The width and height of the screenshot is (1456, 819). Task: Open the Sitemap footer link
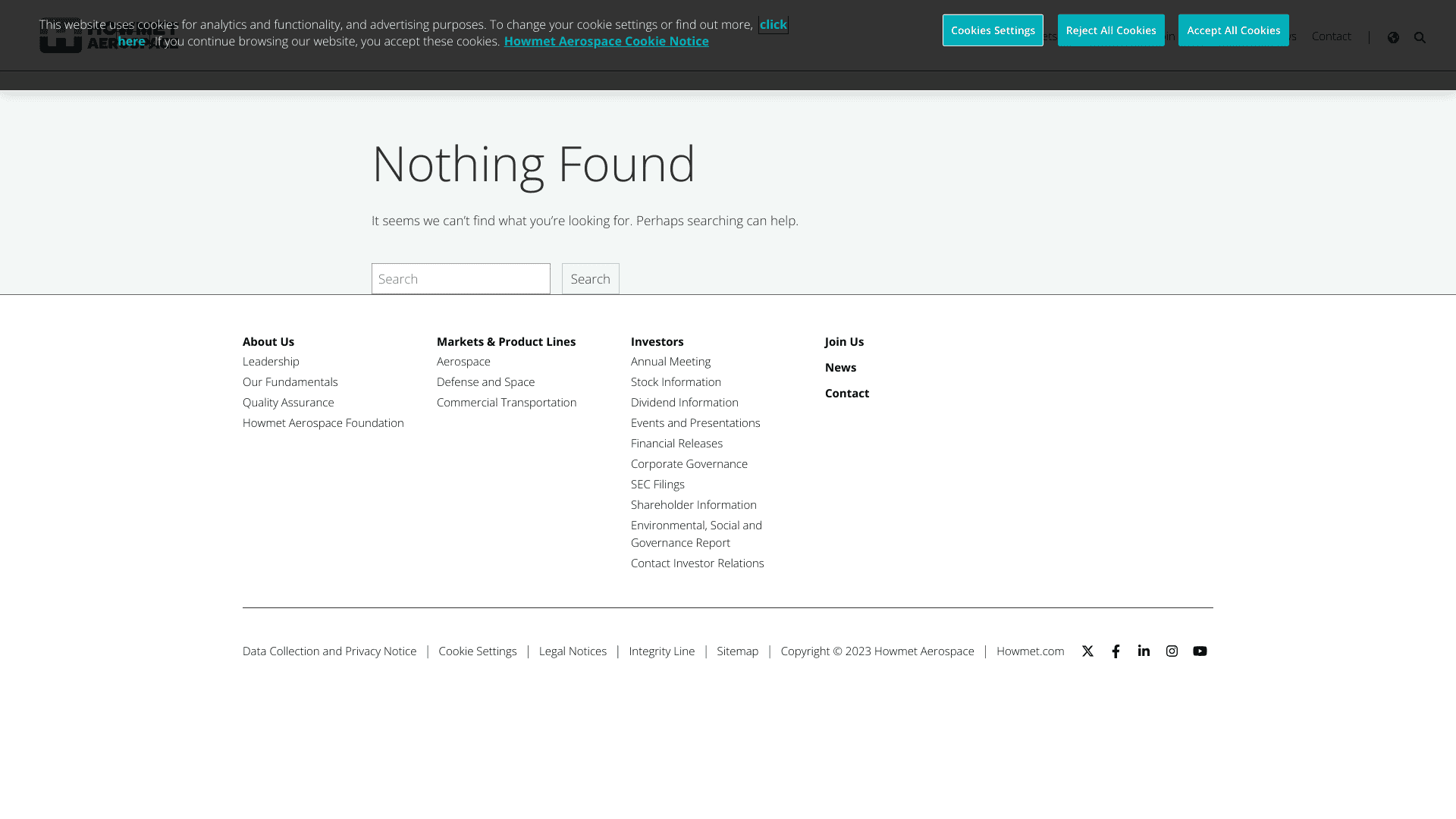pyautogui.click(x=737, y=651)
